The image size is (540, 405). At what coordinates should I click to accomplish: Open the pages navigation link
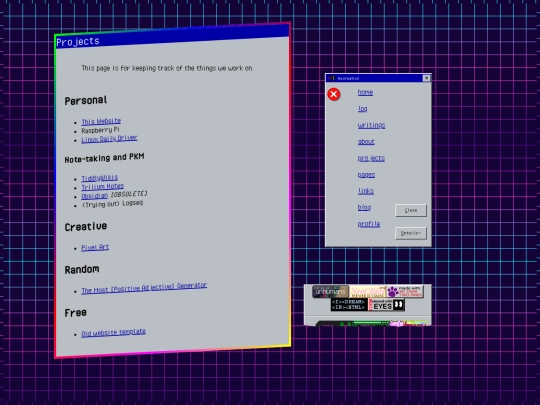tap(366, 175)
